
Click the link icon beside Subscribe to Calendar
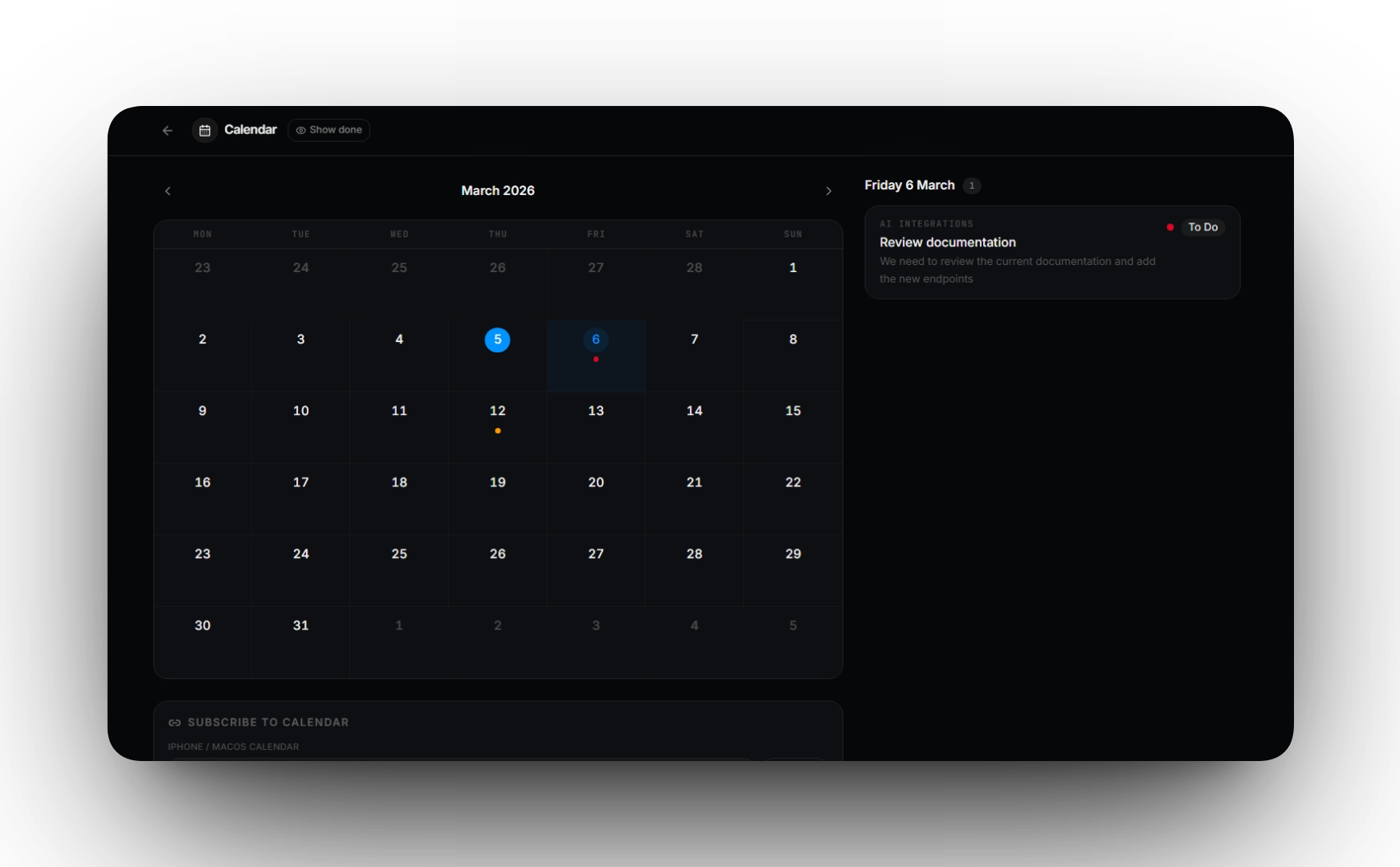tap(174, 722)
